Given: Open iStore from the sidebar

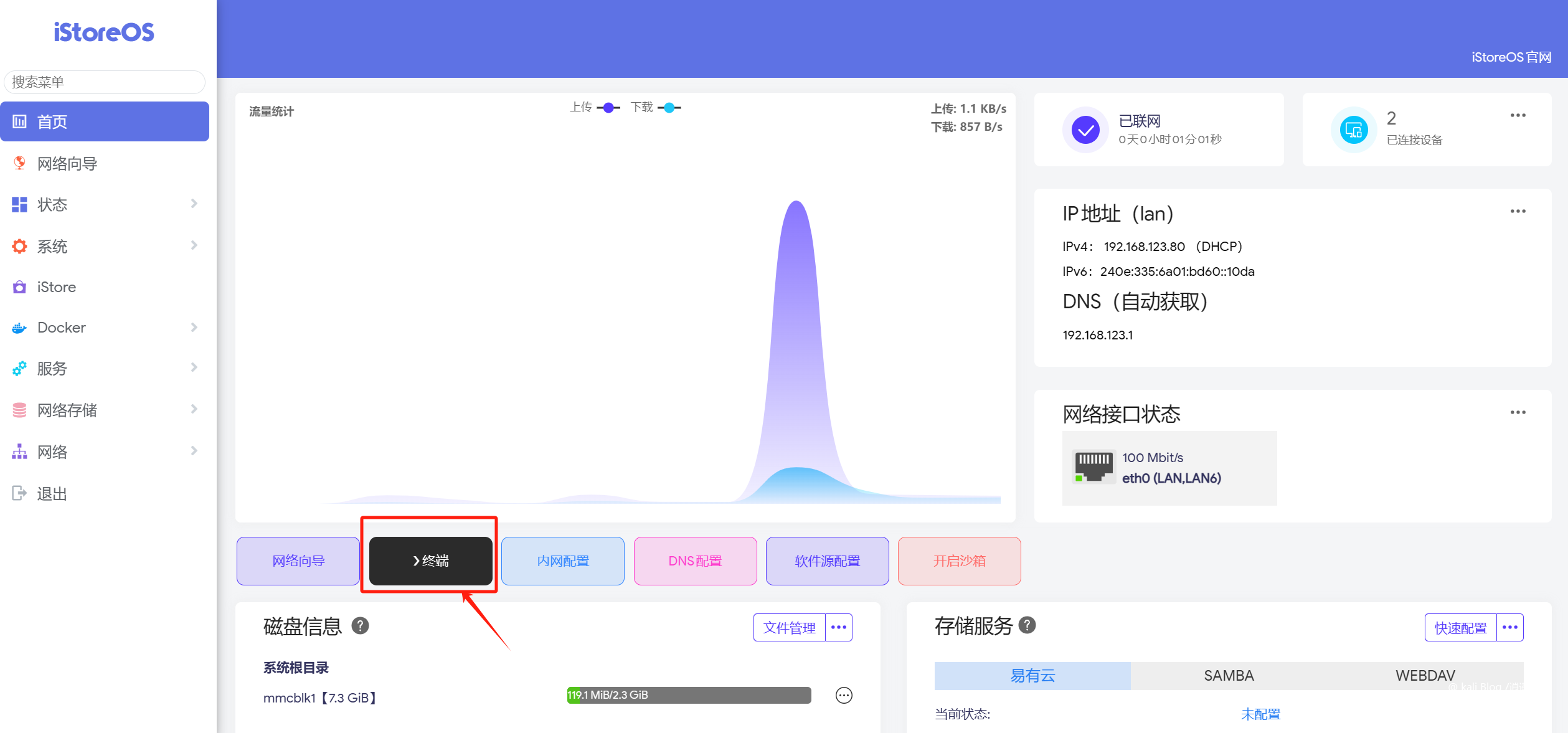Looking at the screenshot, I should (x=56, y=287).
